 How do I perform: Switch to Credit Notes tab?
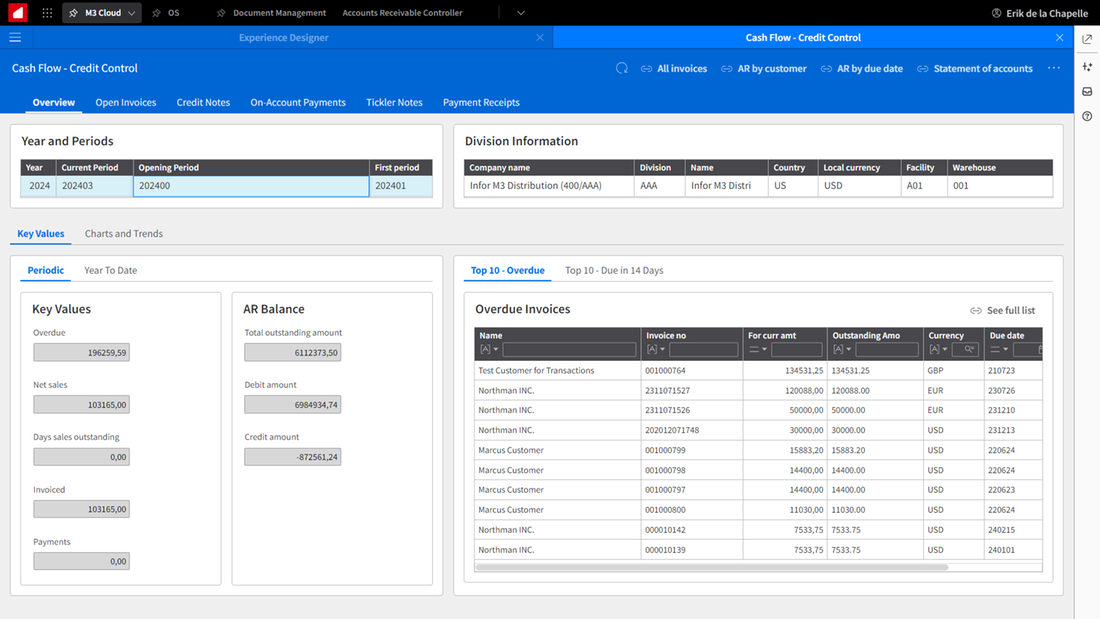[x=203, y=102]
